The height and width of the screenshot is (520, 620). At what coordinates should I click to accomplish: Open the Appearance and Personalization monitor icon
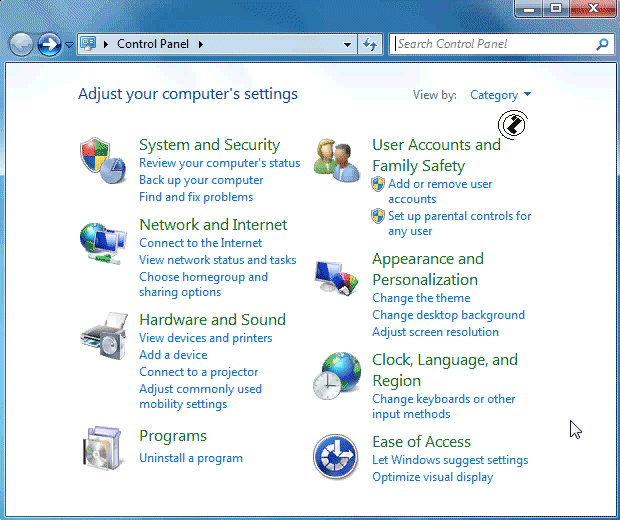336,277
